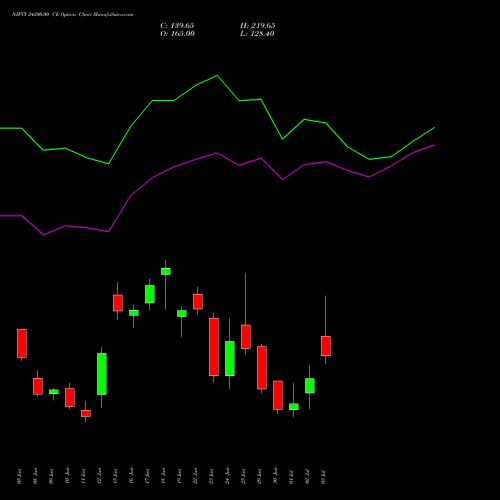The height and width of the screenshot is (500, 500).
Task: Click the long red candle above 23 Jun
Action: pyautogui.click(x=214, y=347)
